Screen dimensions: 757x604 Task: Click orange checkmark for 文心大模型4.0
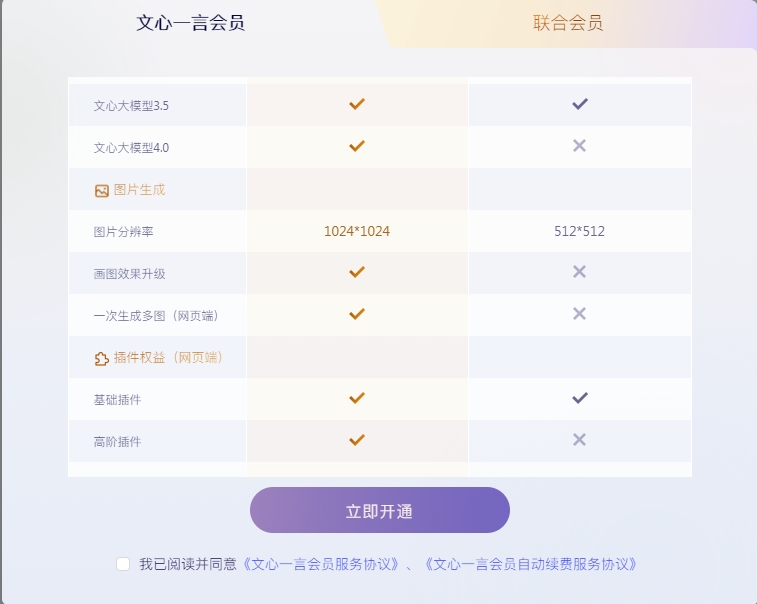[x=357, y=146]
